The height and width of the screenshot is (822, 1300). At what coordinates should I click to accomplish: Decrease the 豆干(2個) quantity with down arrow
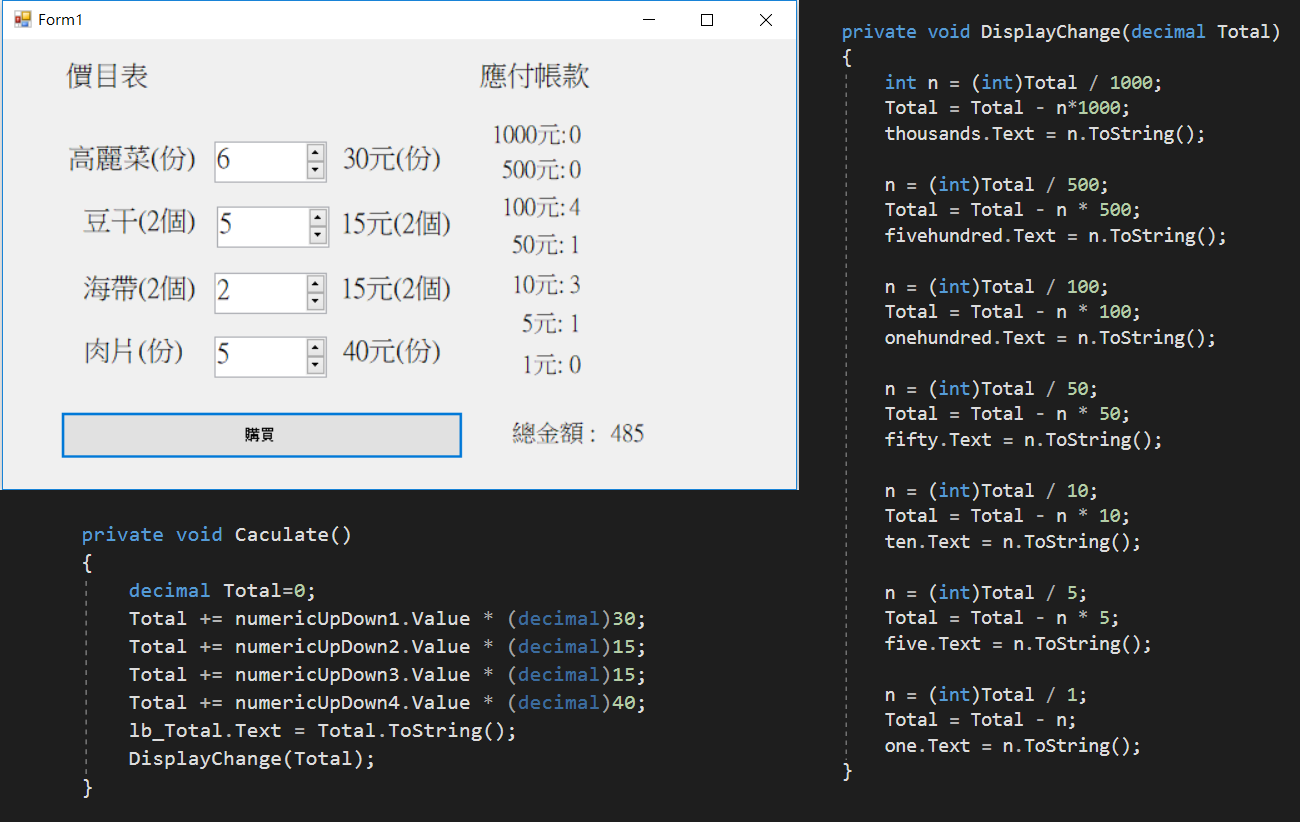pos(318,236)
